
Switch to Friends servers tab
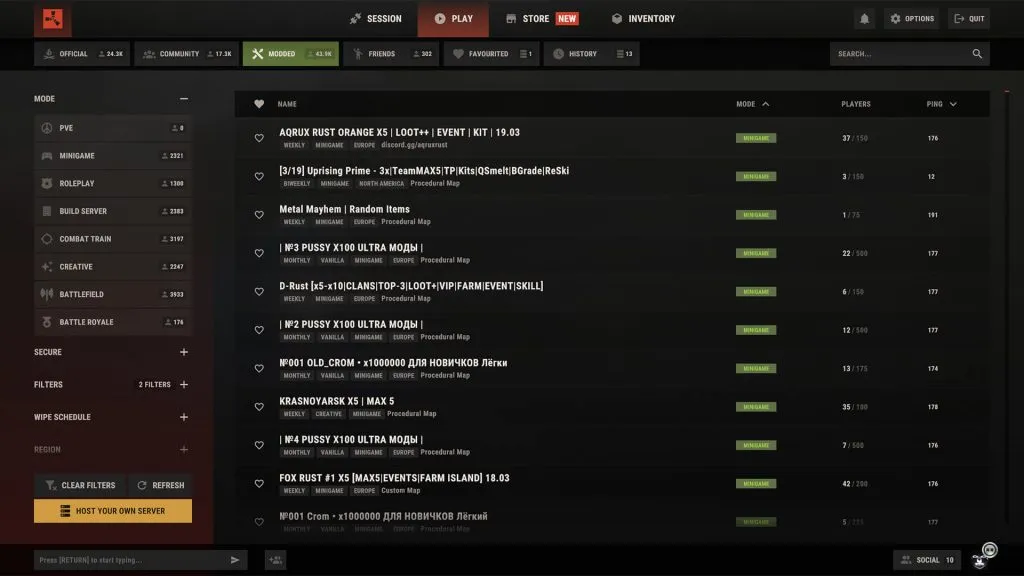(x=391, y=54)
